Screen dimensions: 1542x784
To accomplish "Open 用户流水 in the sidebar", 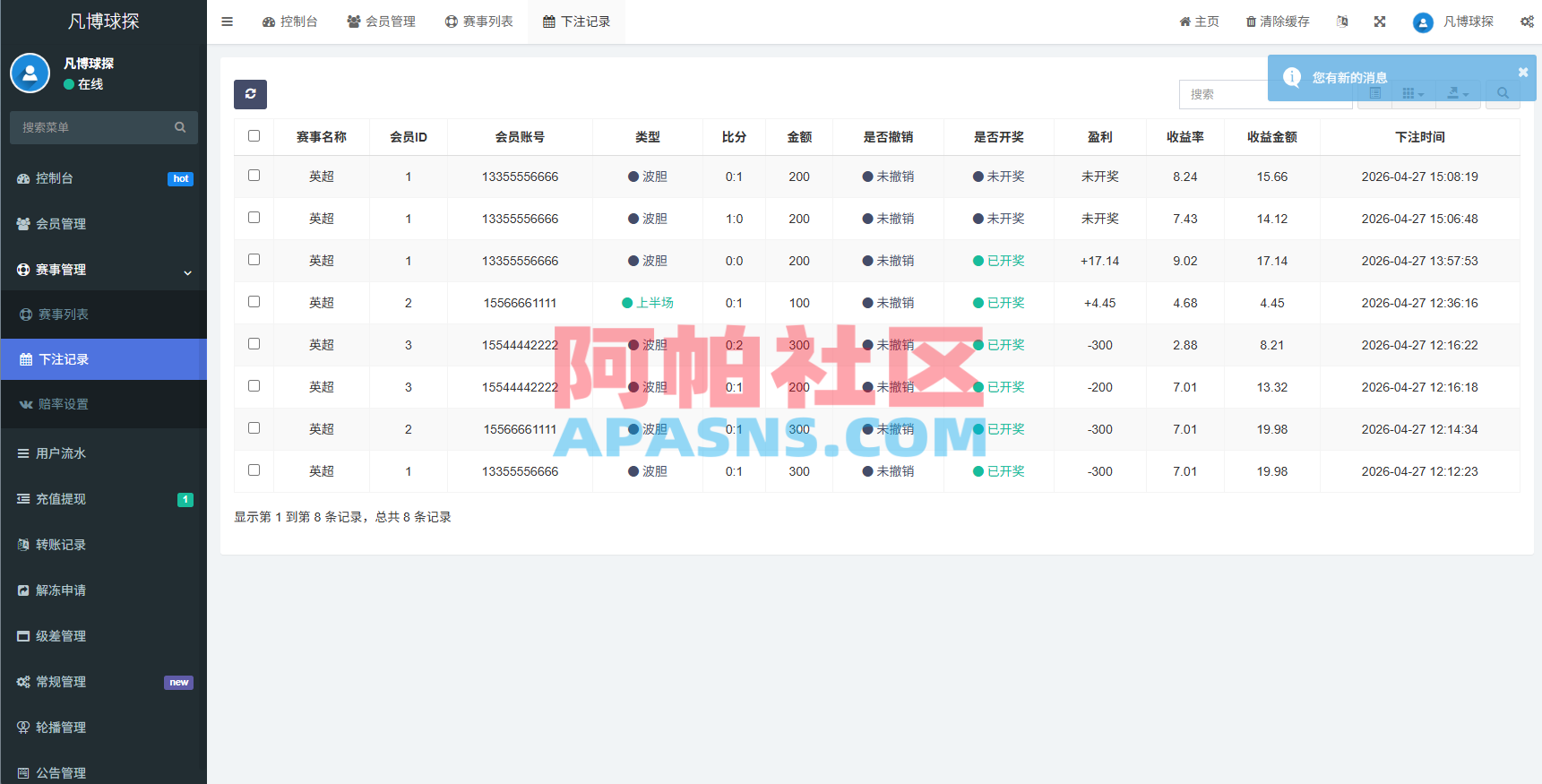I will 104,453.
